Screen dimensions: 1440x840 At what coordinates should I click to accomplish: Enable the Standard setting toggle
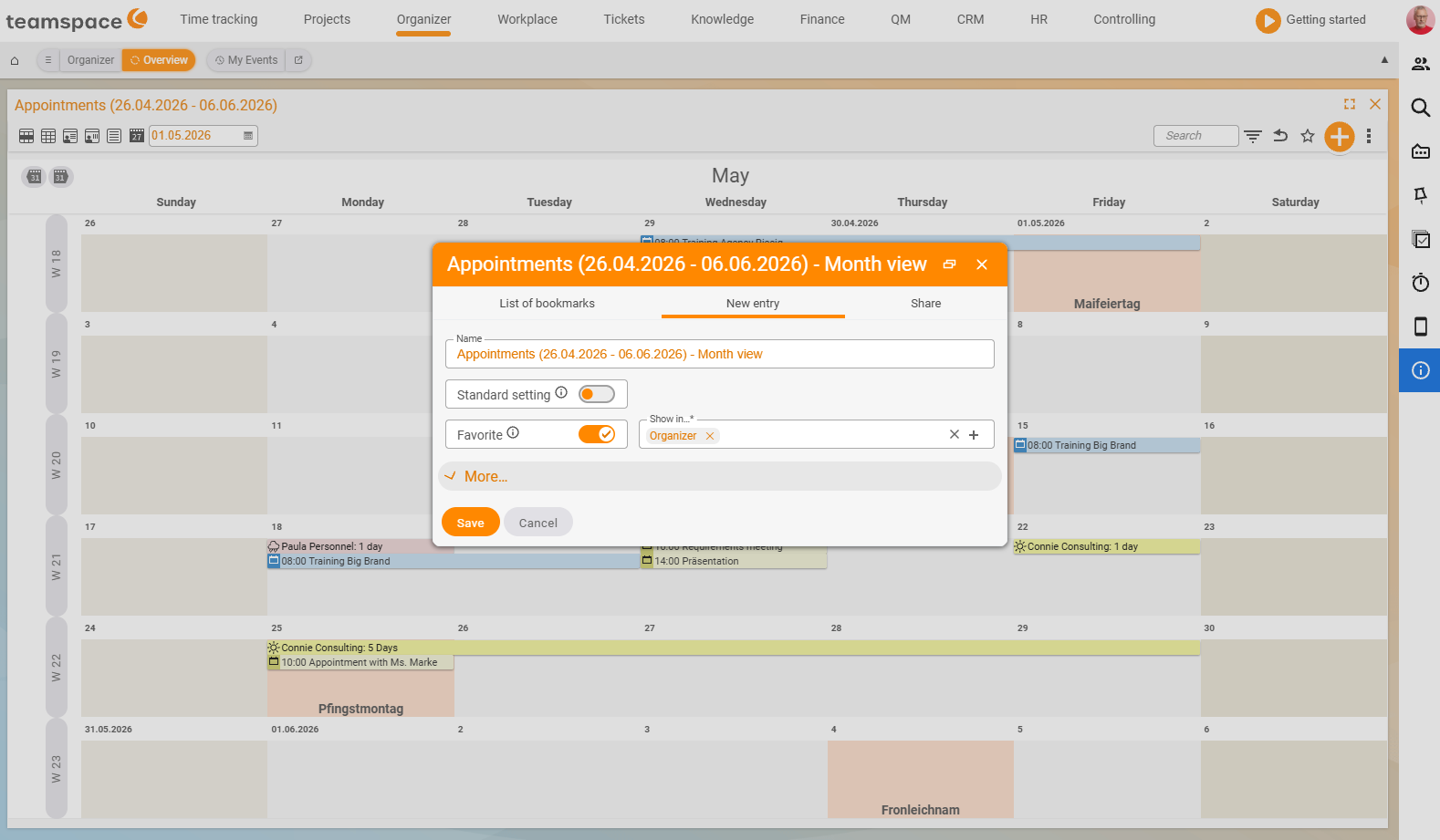point(597,394)
